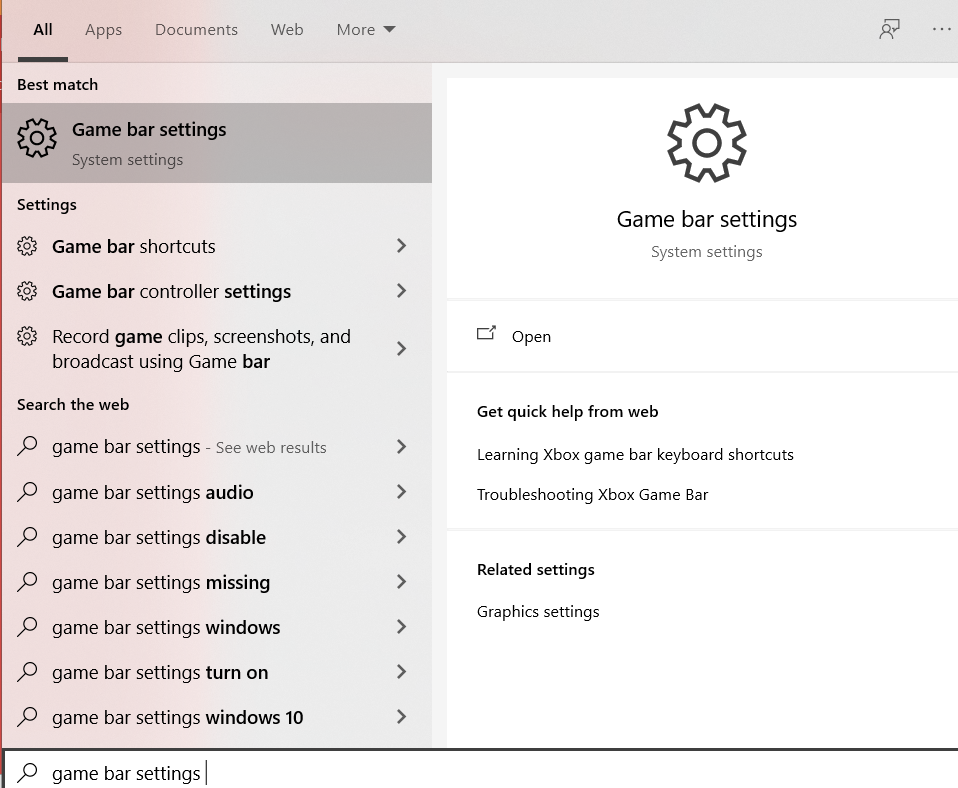Select 'game bar settings windows' suggestion
The height and width of the screenshot is (788, 958).
[217, 627]
